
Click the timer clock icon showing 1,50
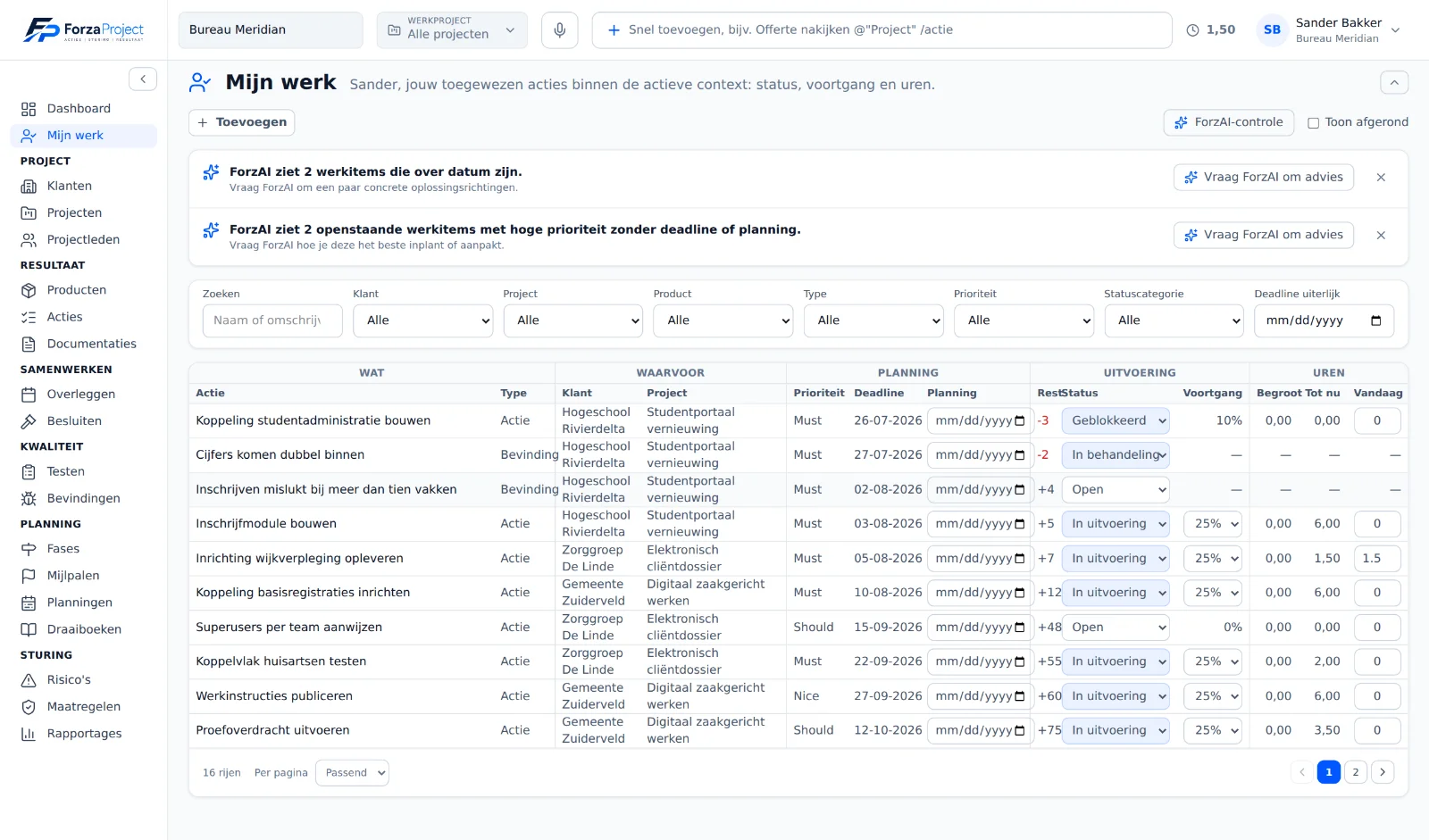coord(1192,30)
